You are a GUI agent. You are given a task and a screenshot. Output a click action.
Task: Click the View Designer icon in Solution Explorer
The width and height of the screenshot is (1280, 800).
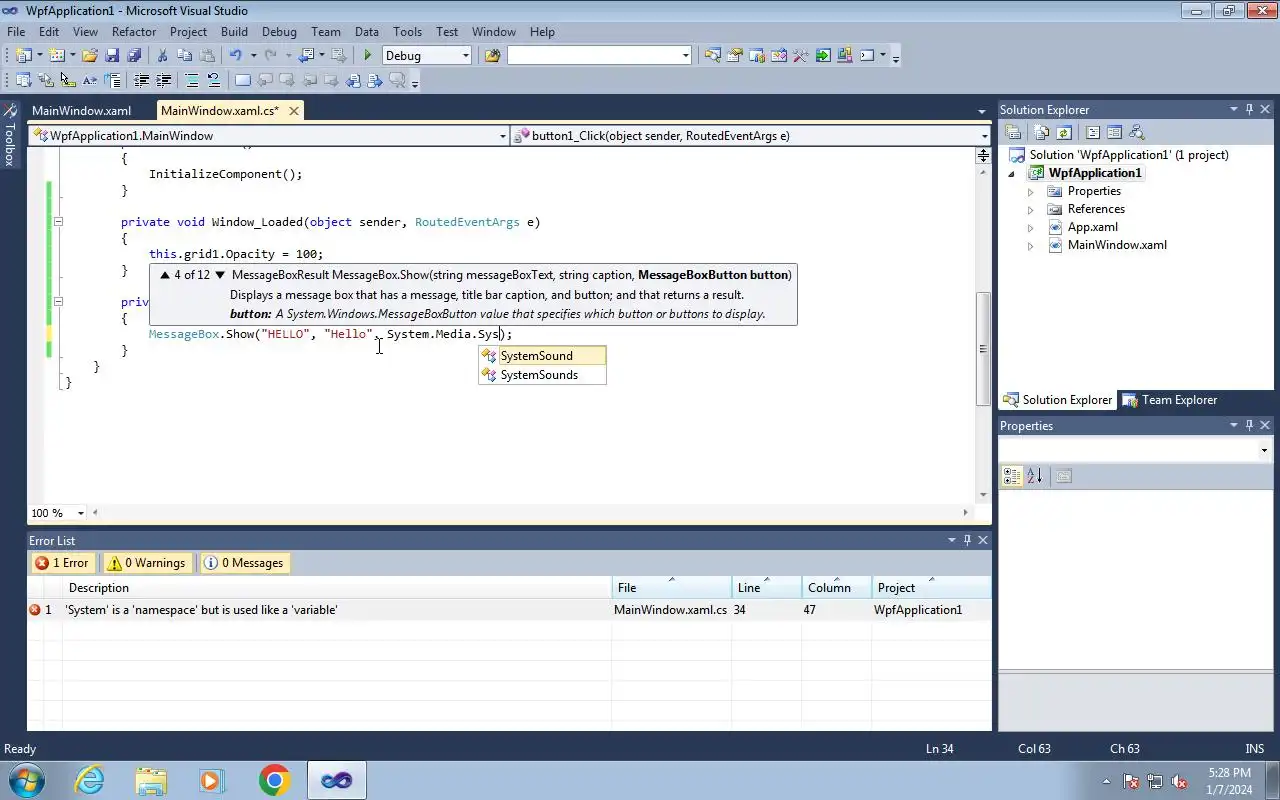coord(1114,132)
